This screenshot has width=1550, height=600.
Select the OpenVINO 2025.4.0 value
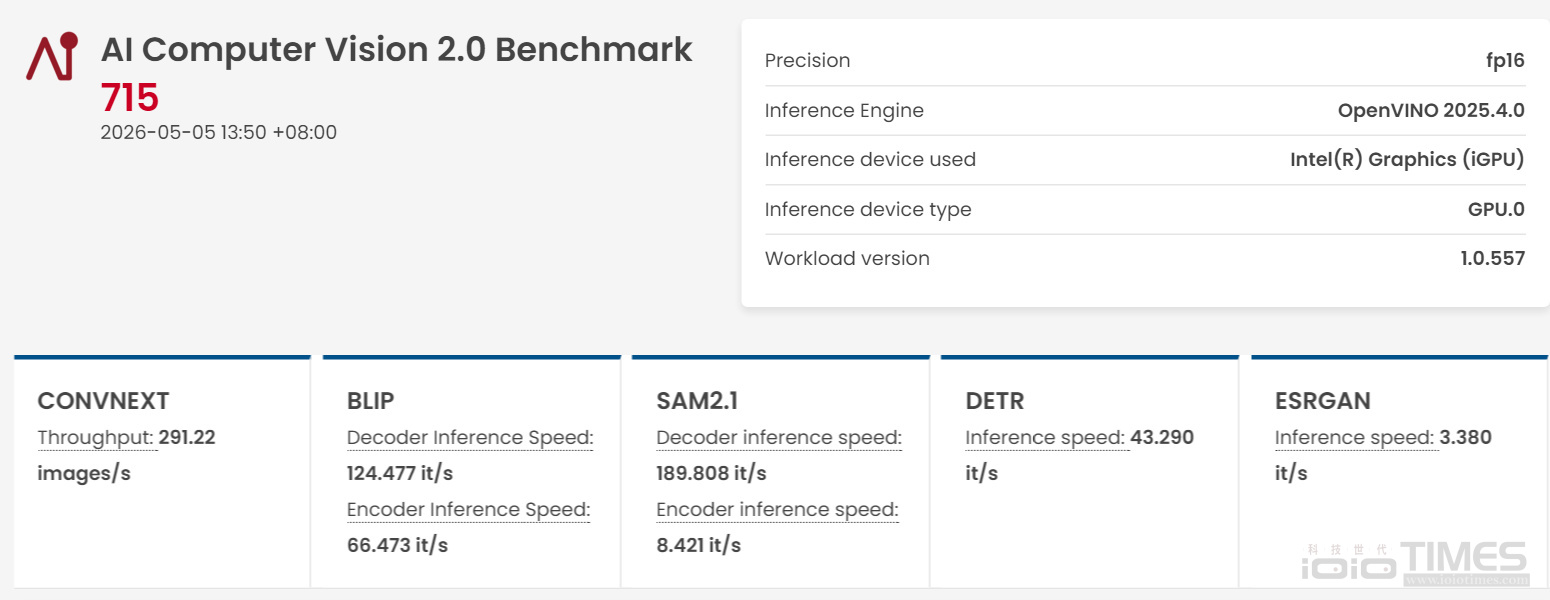click(x=1431, y=111)
